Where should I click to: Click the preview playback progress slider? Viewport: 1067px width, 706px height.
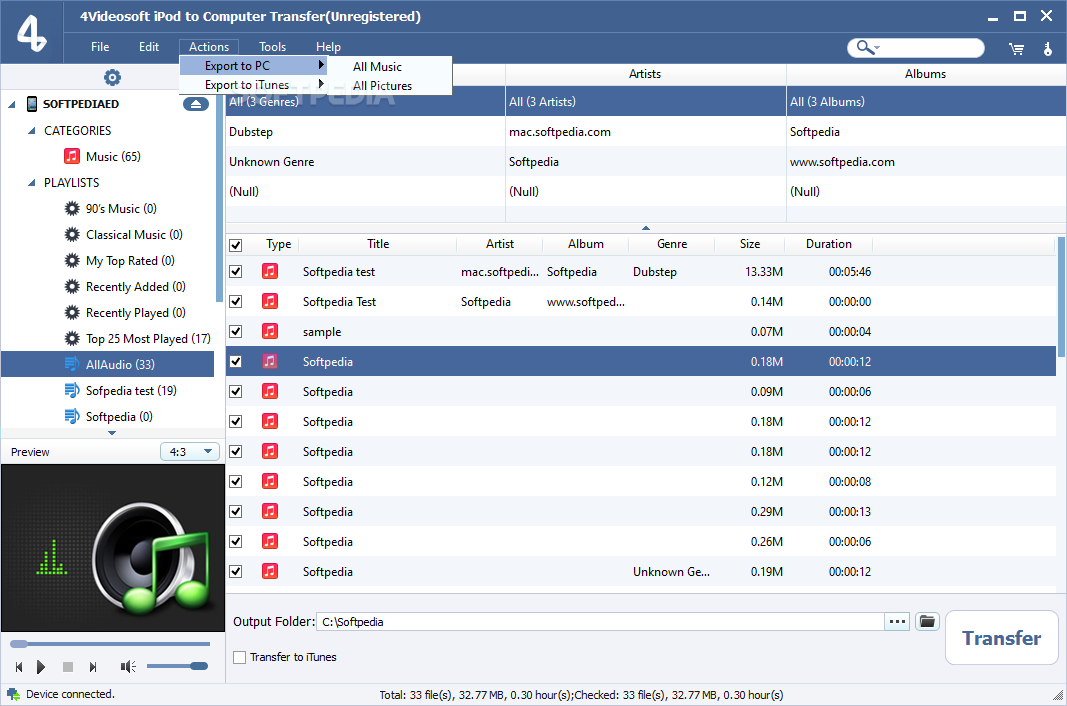110,643
